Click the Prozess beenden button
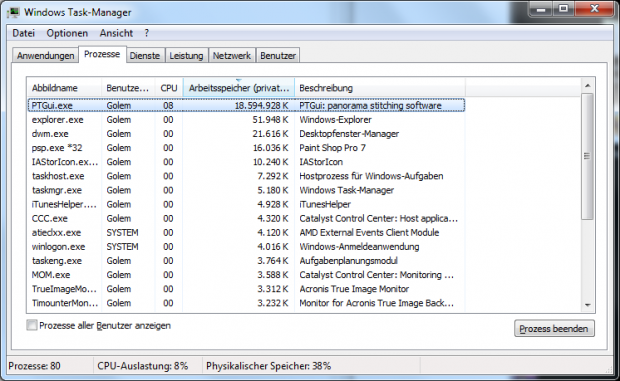Screen dimensions: 620x381 (554, 328)
